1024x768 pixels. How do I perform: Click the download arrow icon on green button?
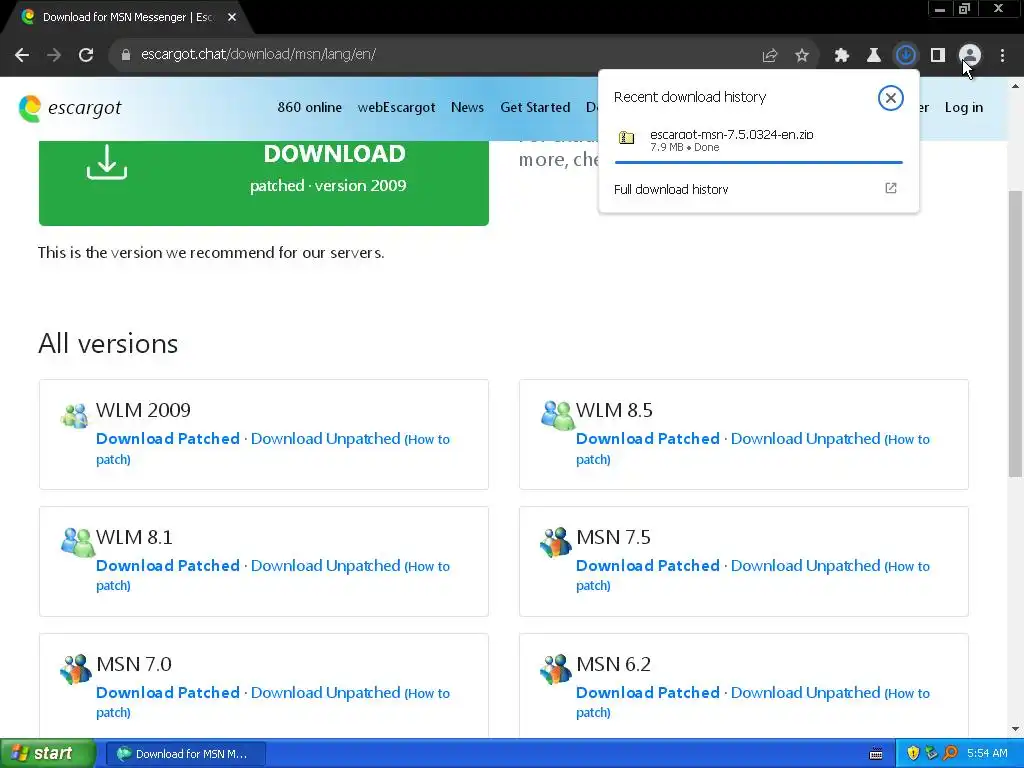click(106, 162)
